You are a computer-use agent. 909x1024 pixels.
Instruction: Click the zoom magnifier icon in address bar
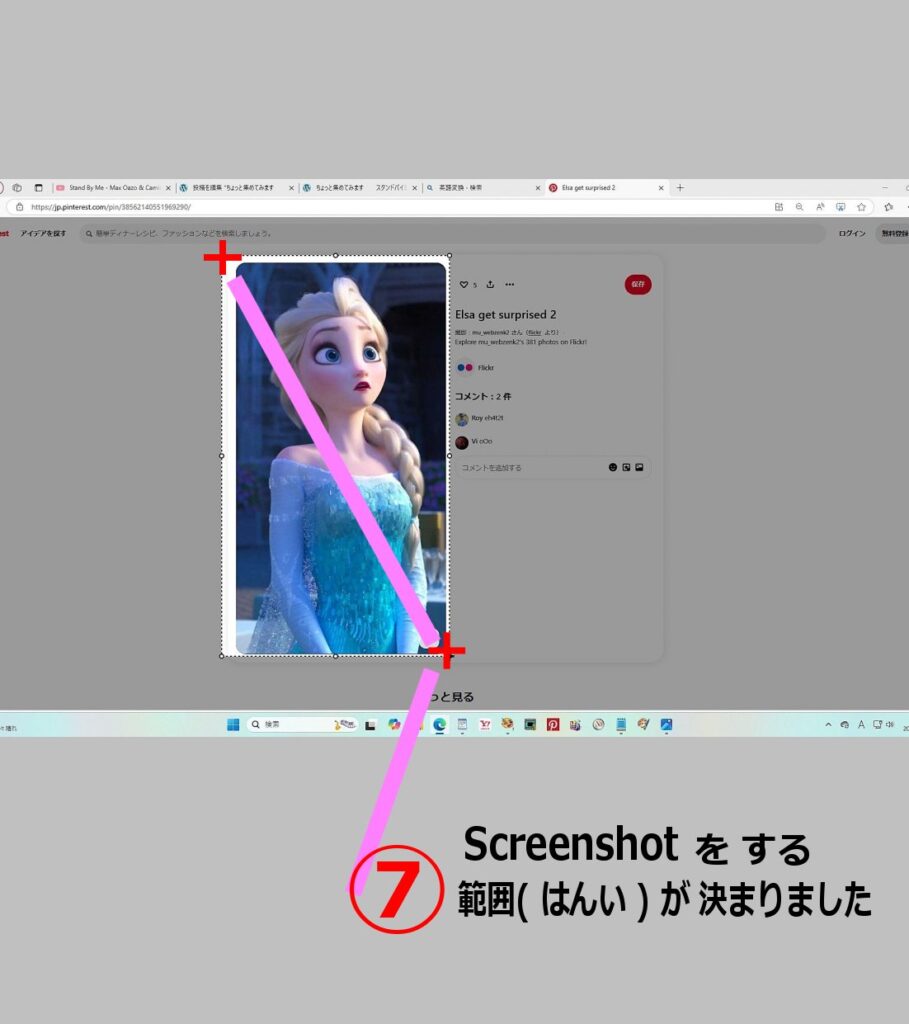[799, 207]
